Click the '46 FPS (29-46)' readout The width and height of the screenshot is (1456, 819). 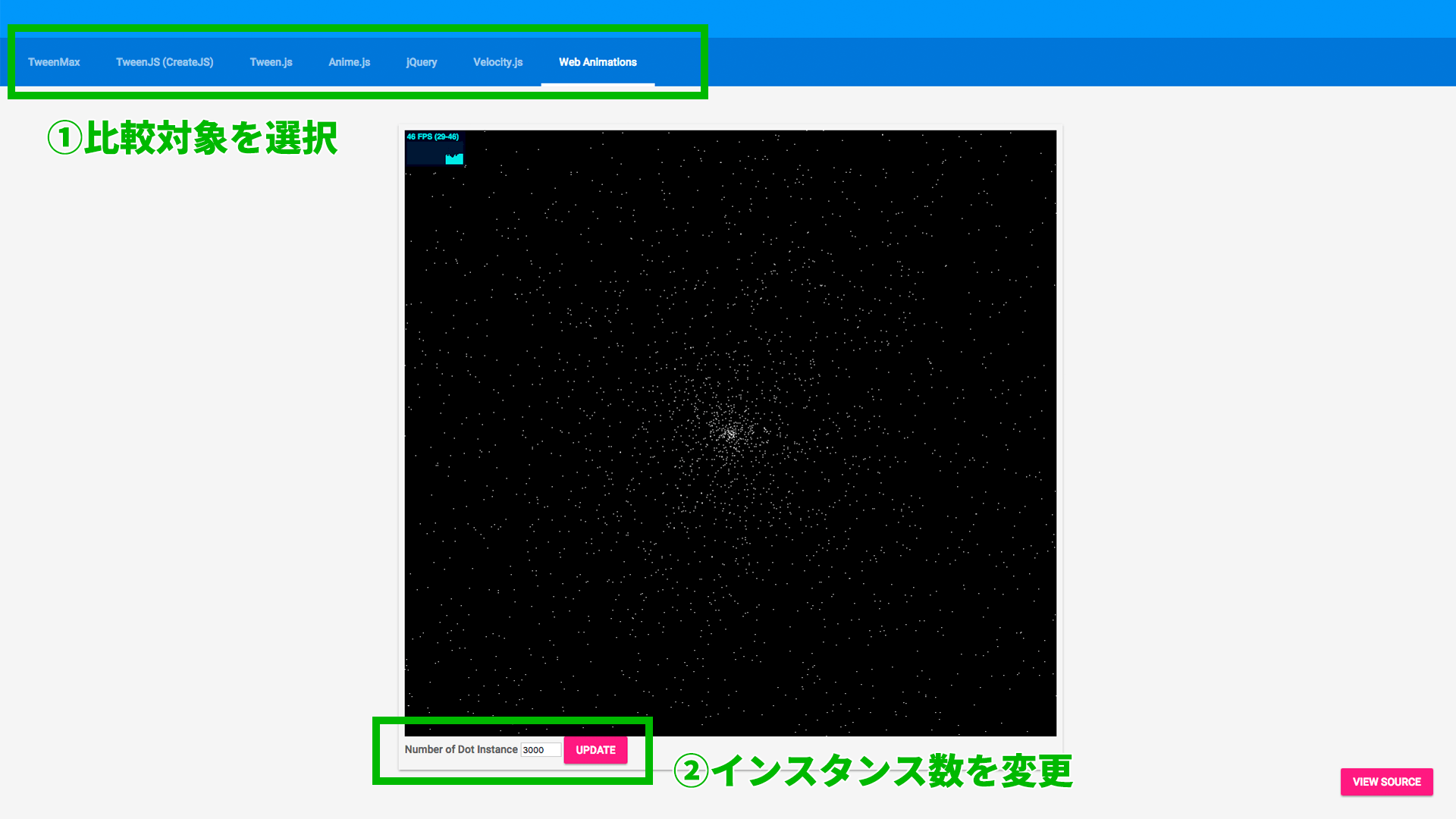pyautogui.click(x=432, y=136)
